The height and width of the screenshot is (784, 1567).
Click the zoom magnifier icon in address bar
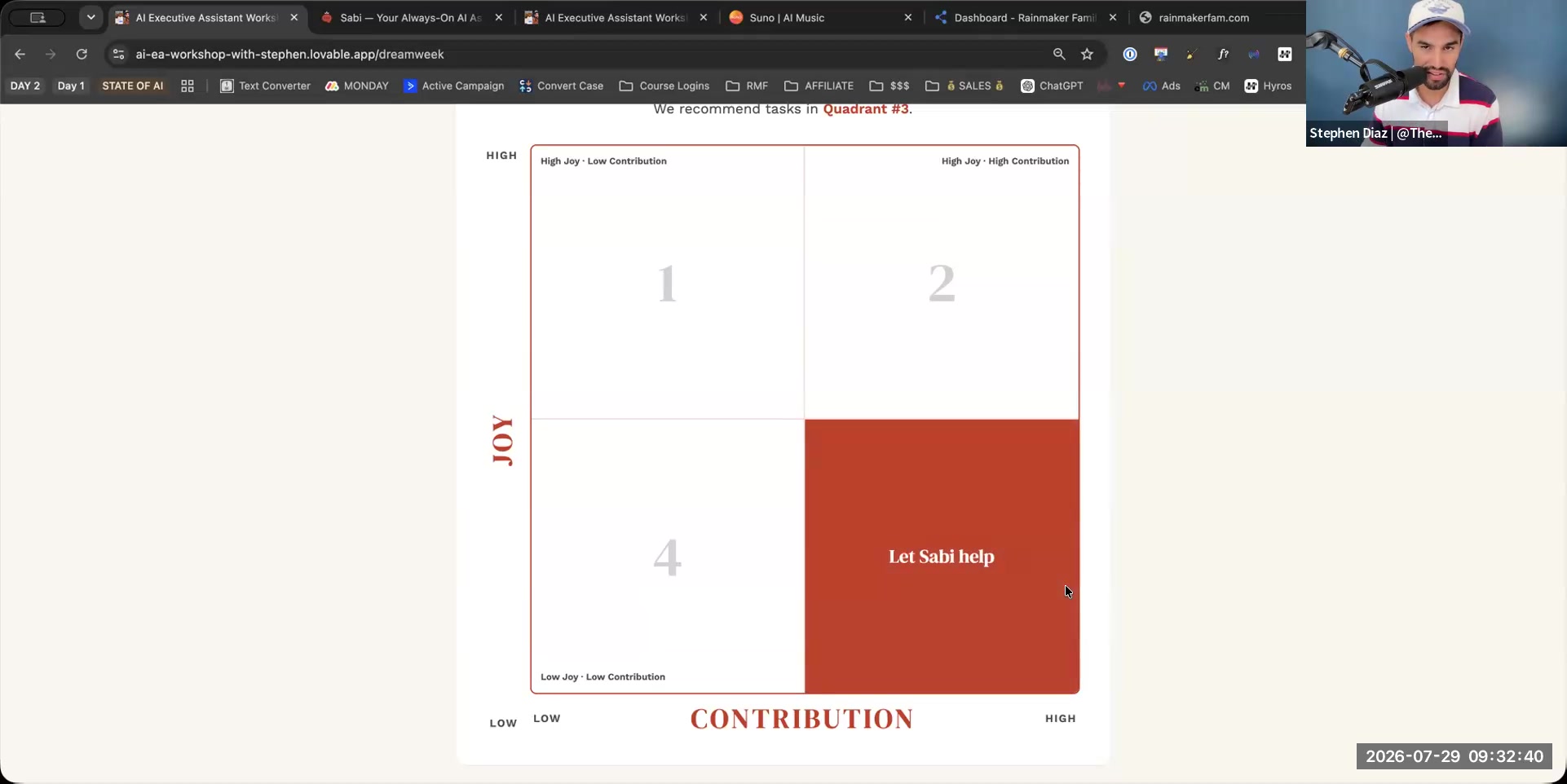point(1059,55)
